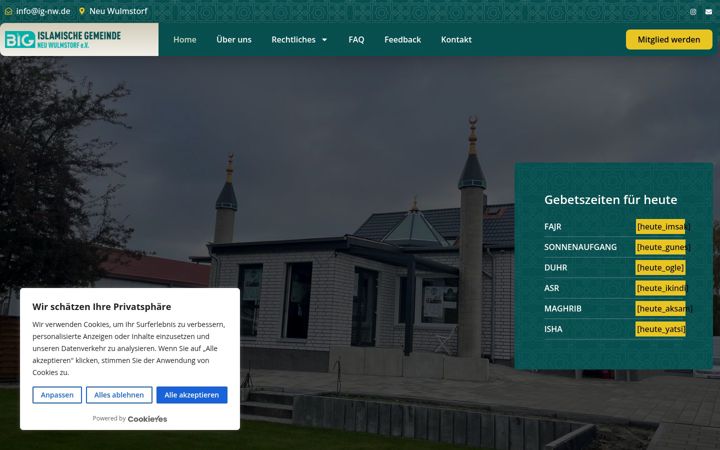The image size is (720, 450).
Task: Open the Kontakt page
Action: pyautogui.click(x=456, y=39)
